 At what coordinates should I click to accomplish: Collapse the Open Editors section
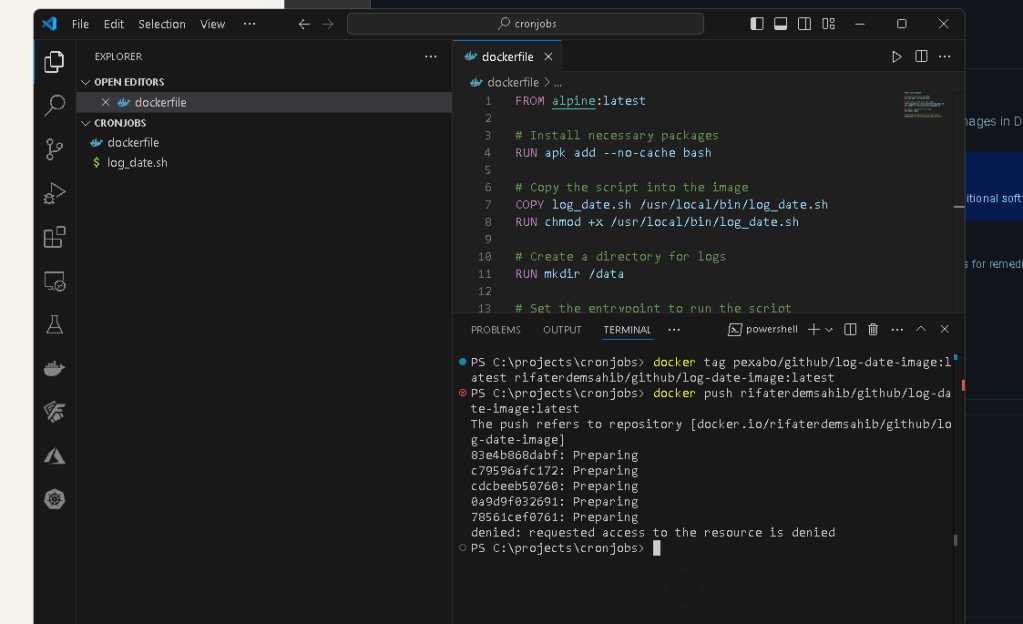[85, 82]
